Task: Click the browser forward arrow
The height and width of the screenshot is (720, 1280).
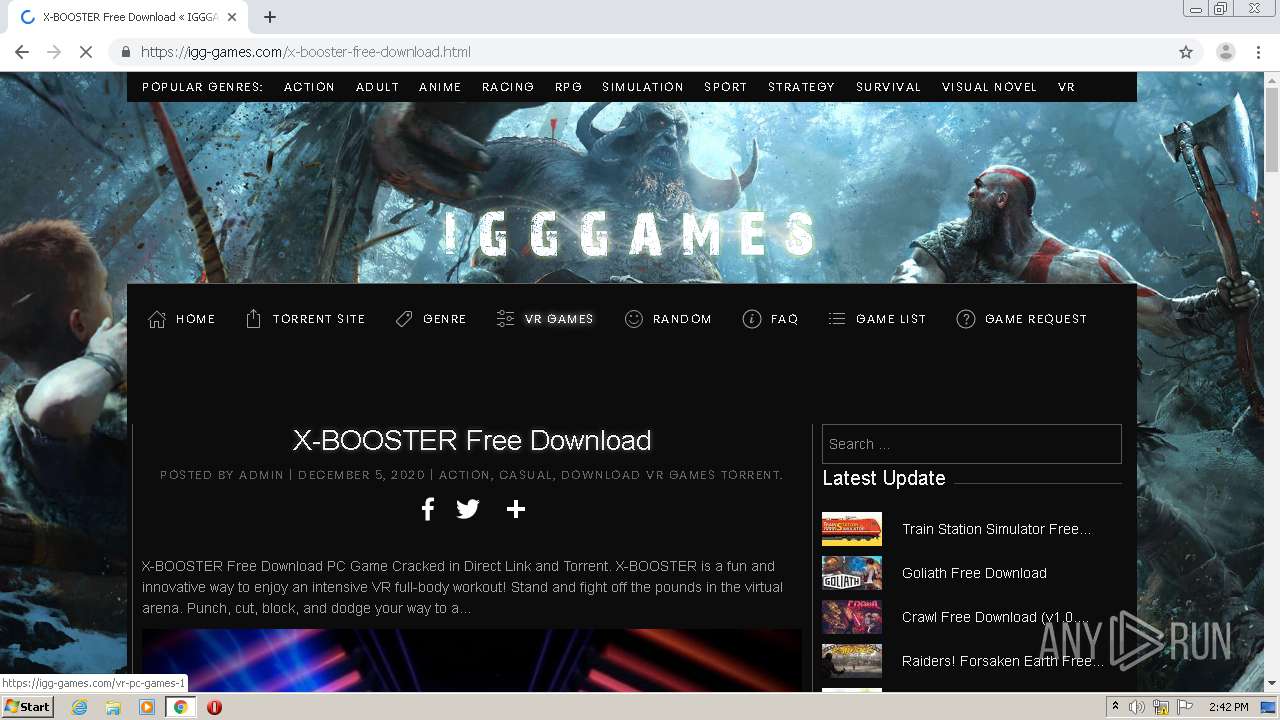Action: click(x=54, y=52)
